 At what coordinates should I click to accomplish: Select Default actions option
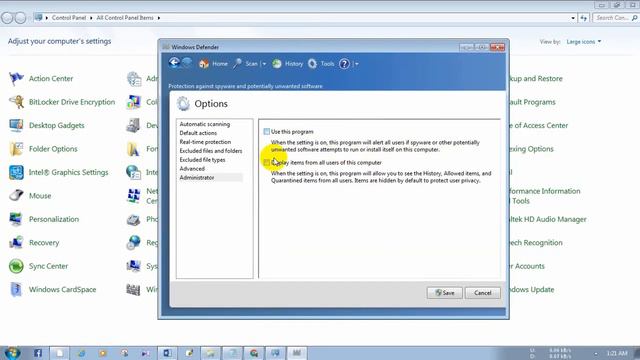click(198, 133)
